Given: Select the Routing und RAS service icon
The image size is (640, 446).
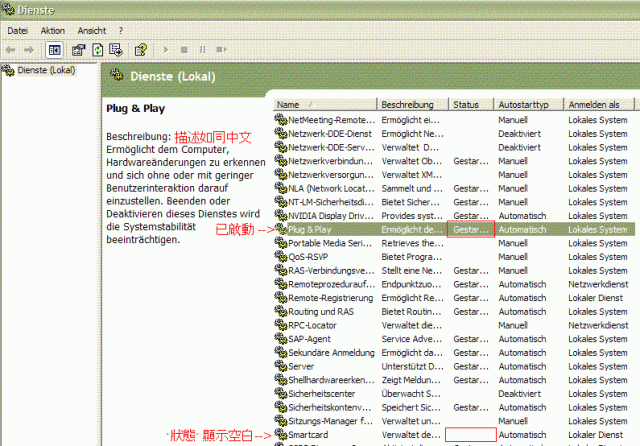Looking at the screenshot, I should point(281,311).
